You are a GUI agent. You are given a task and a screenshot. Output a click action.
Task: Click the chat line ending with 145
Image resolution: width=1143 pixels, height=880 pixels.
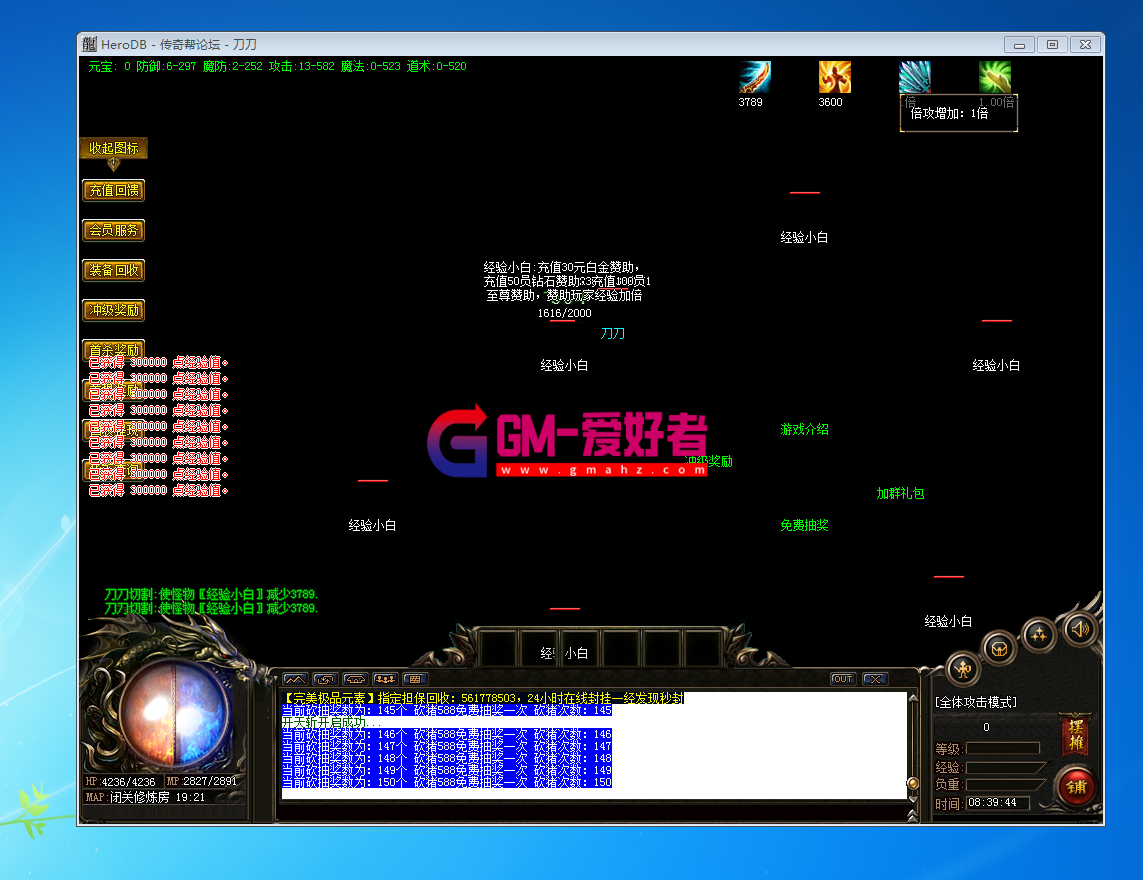pyautogui.click(x=447, y=710)
